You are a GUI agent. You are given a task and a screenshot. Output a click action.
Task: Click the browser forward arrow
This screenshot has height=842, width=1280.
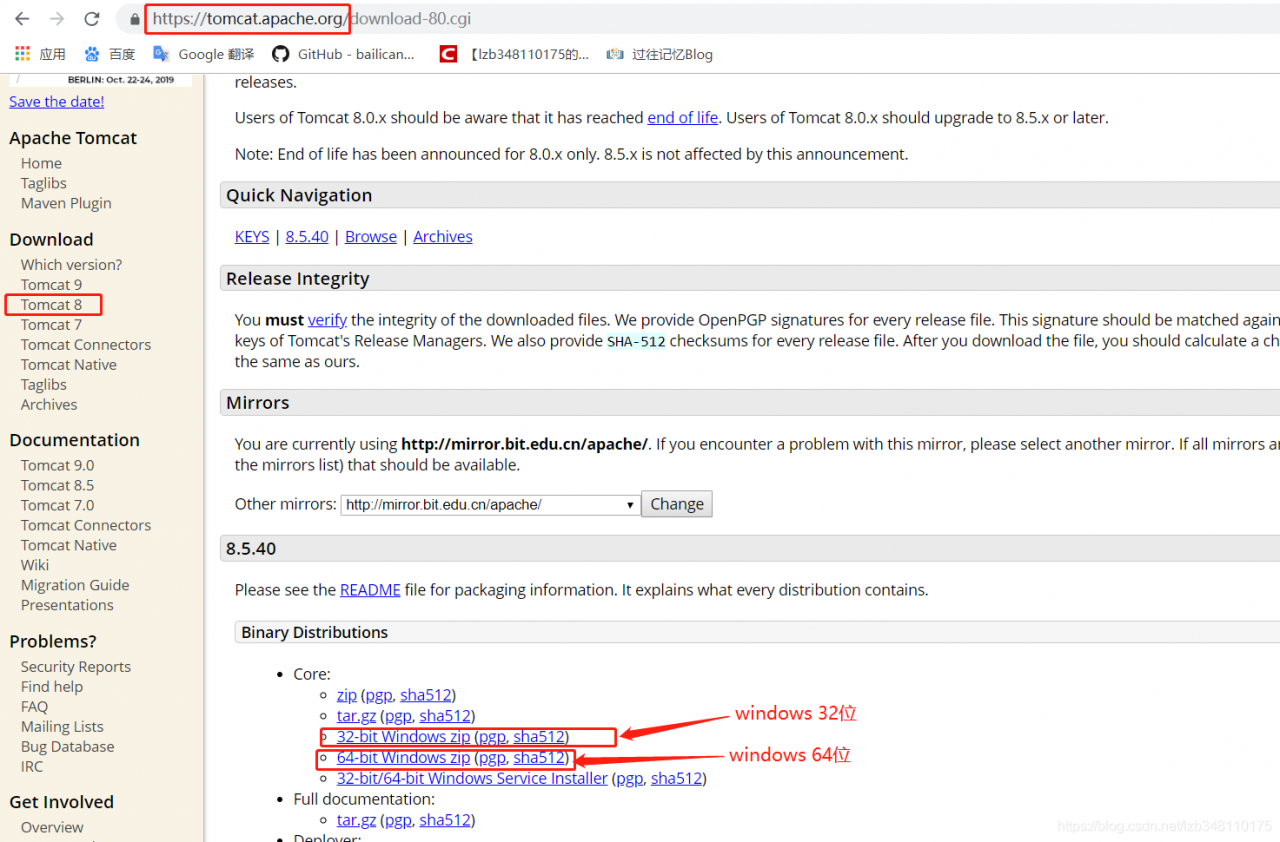pos(57,19)
